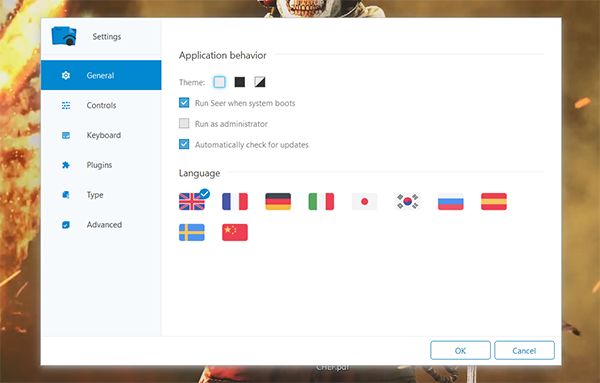Select the United Kingdom flag language
The height and width of the screenshot is (383, 600).
click(x=192, y=202)
